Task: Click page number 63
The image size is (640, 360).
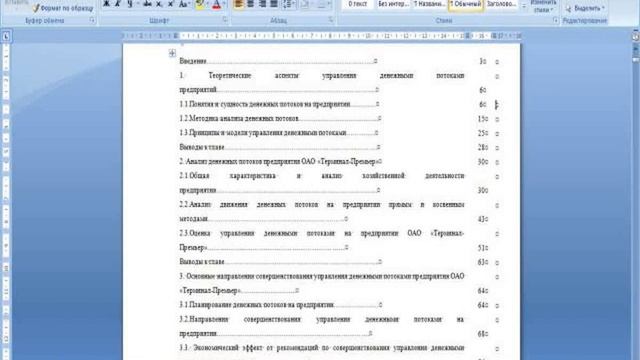Action: tap(482, 262)
